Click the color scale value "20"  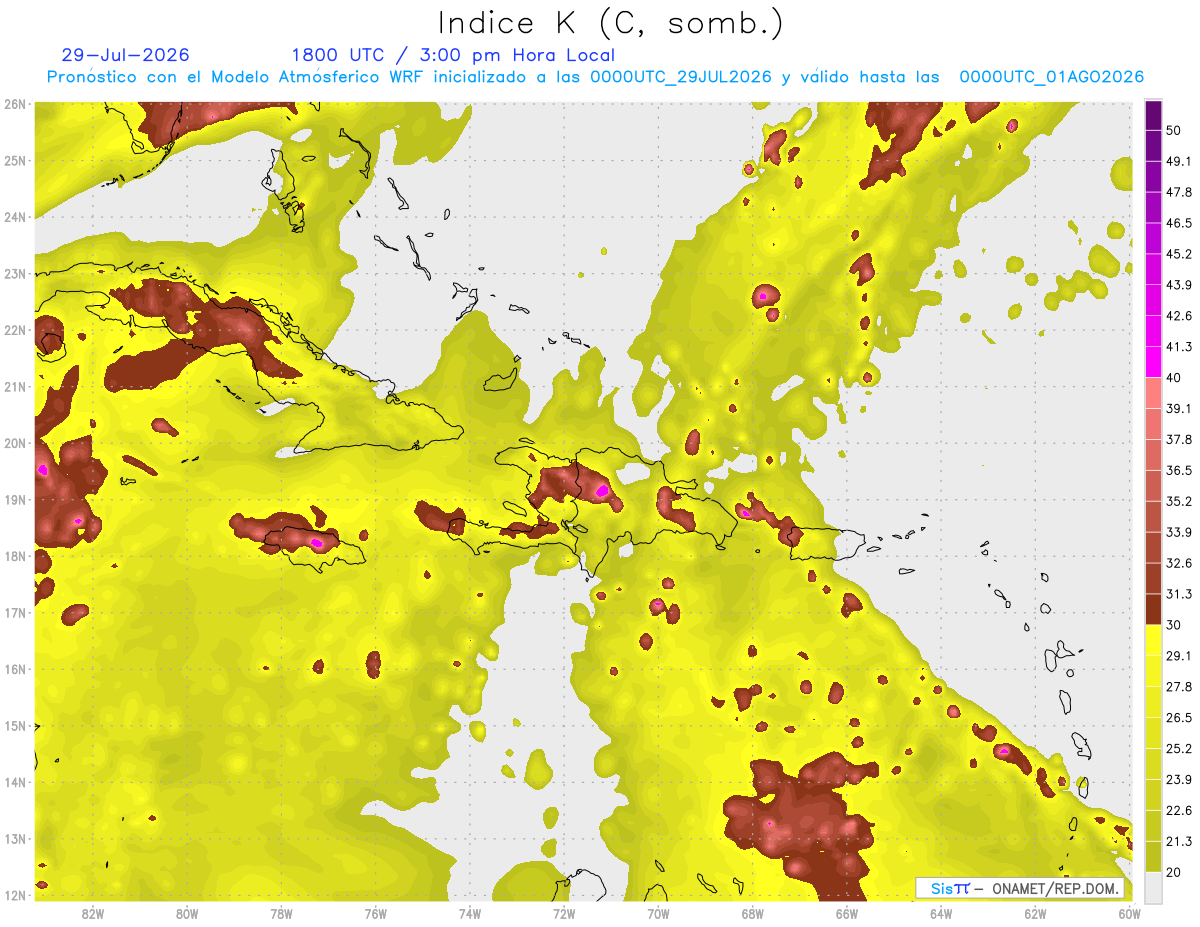point(1175,872)
